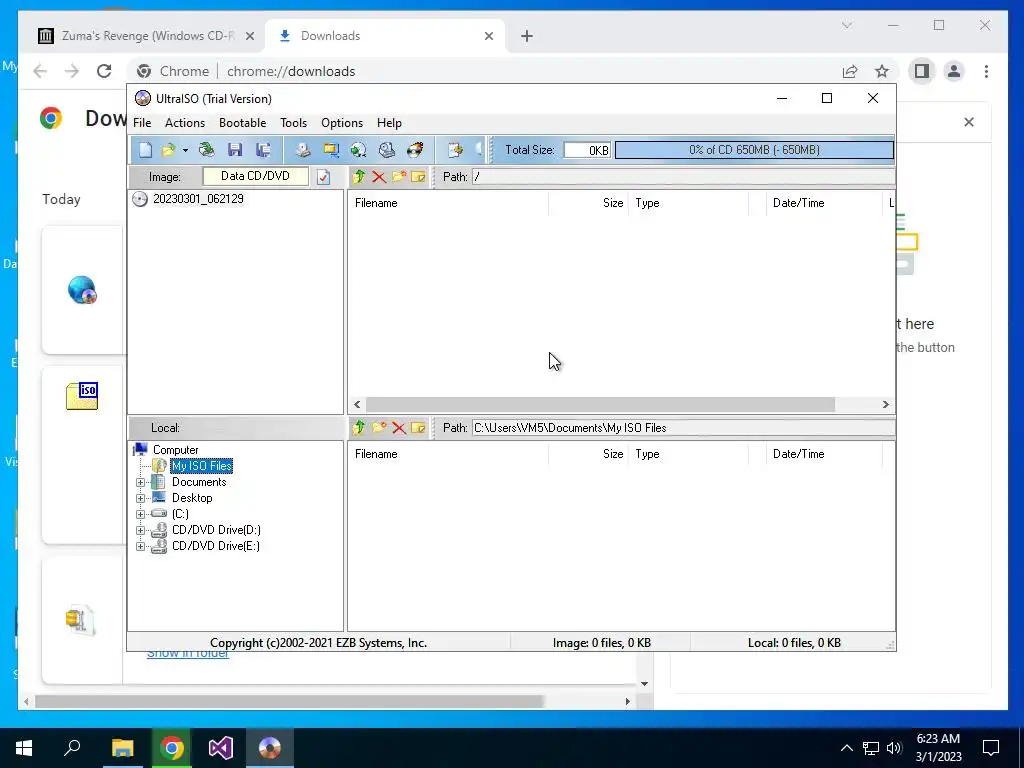Bookmark this page with star icon
The image size is (1024, 768).
pyautogui.click(x=882, y=71)
